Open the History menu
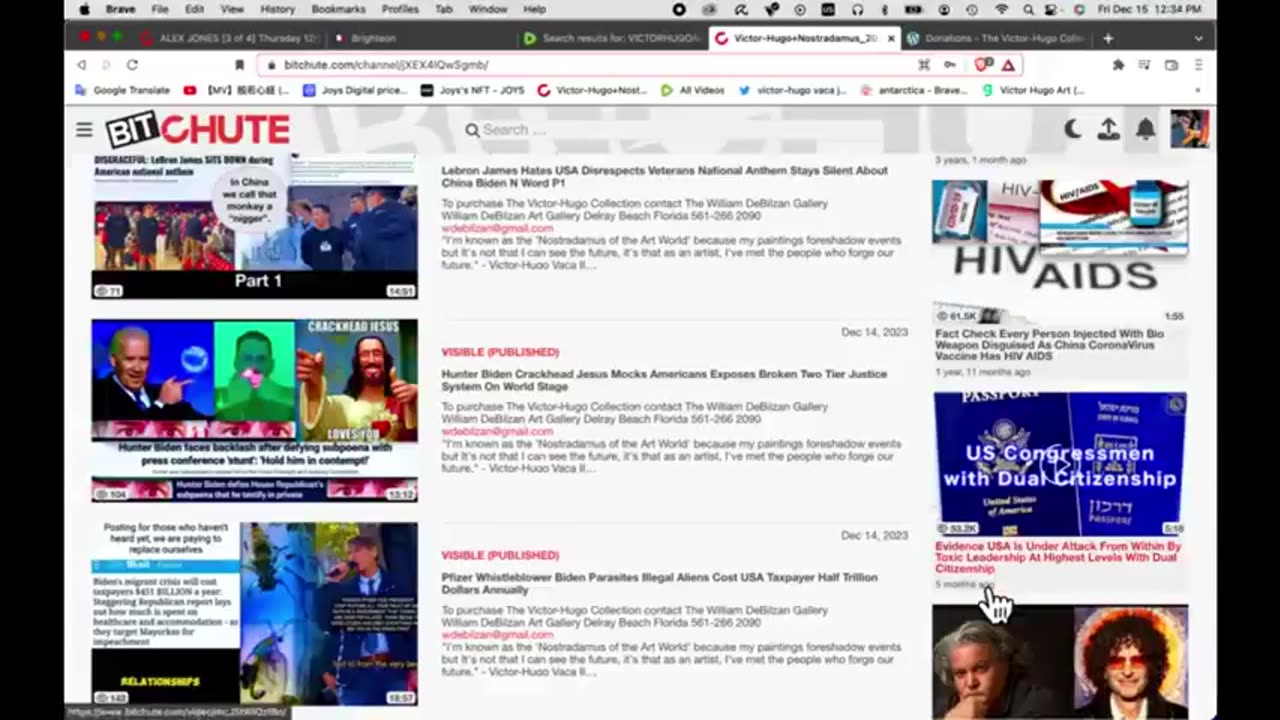This screenshot has width=1280, height=720. 277,9
